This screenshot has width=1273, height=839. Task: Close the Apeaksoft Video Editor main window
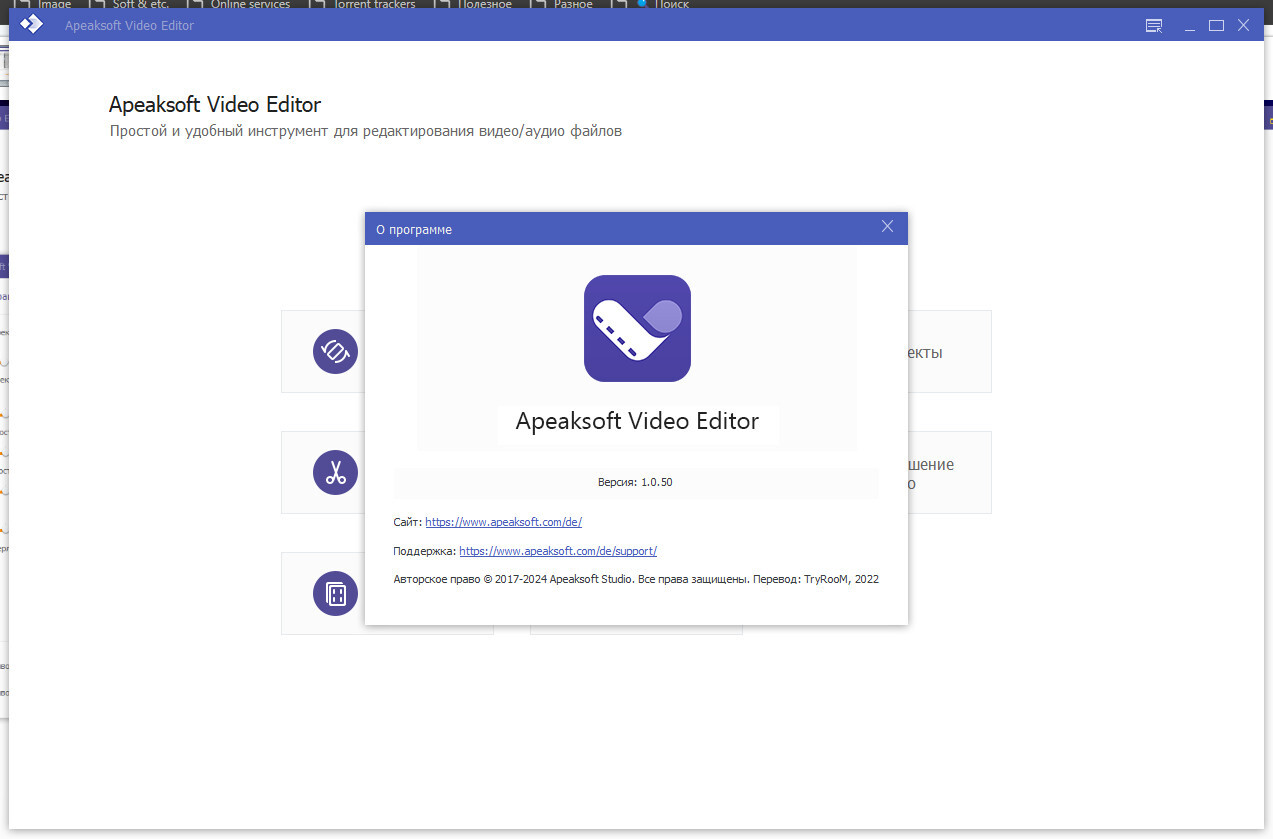pyautogui.click(x=1243, y=26)
